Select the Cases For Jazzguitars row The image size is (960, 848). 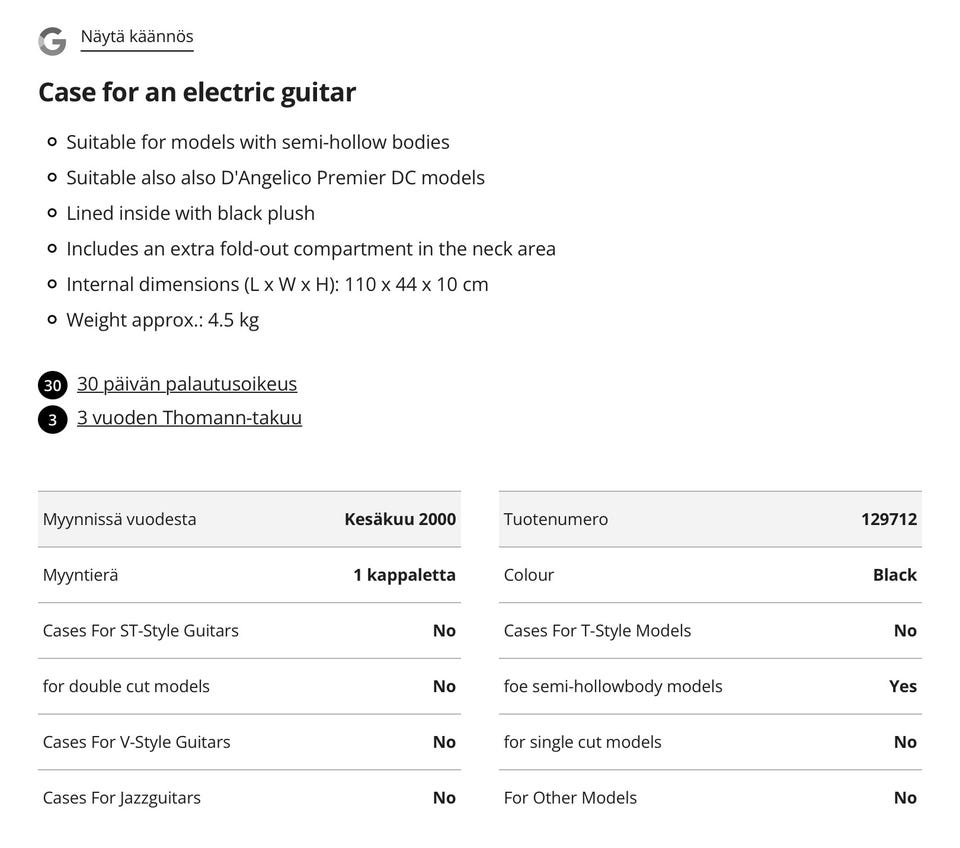click(x=249, y=798)
